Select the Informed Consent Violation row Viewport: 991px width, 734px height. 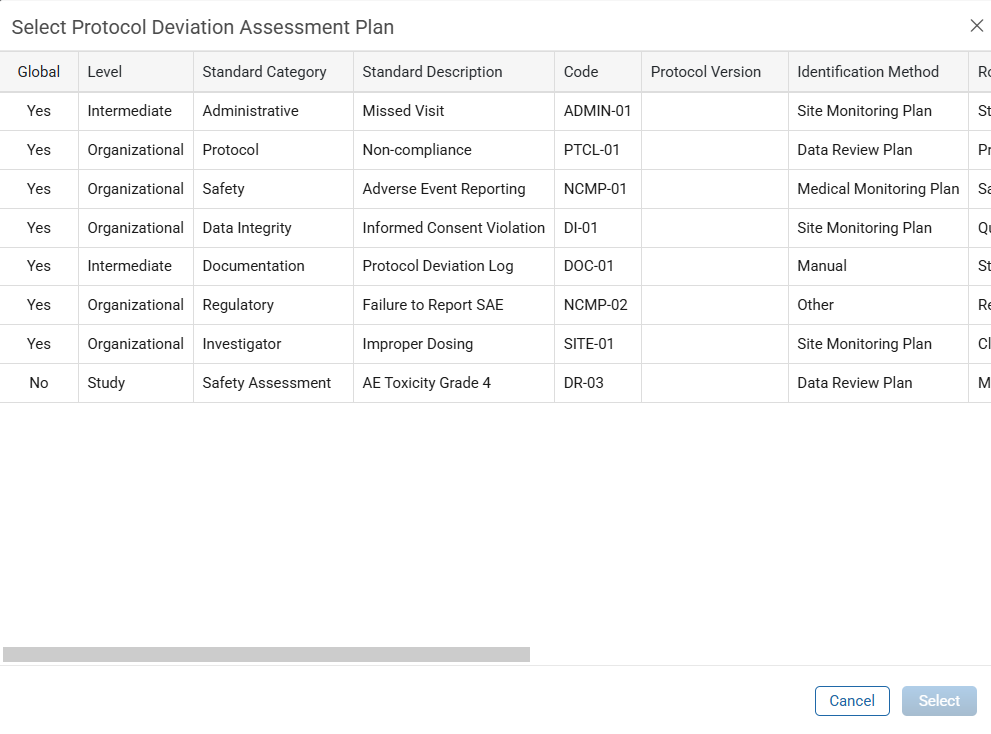pos(496,228)
